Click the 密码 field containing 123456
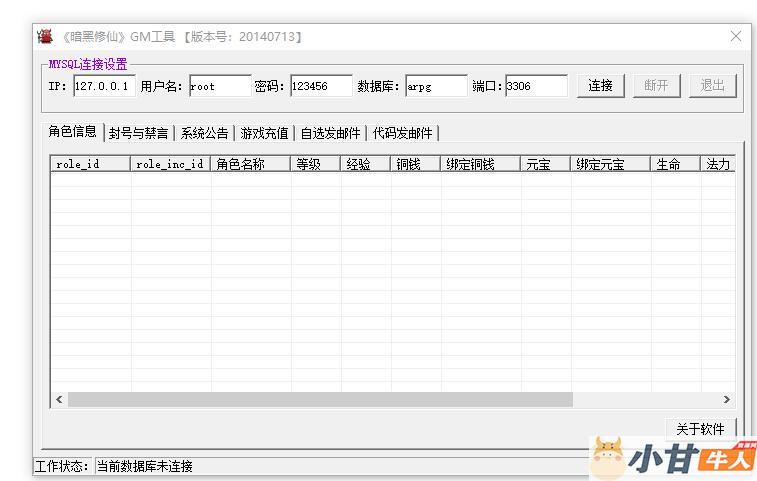 pyautogui.click(x=320, y=86)
